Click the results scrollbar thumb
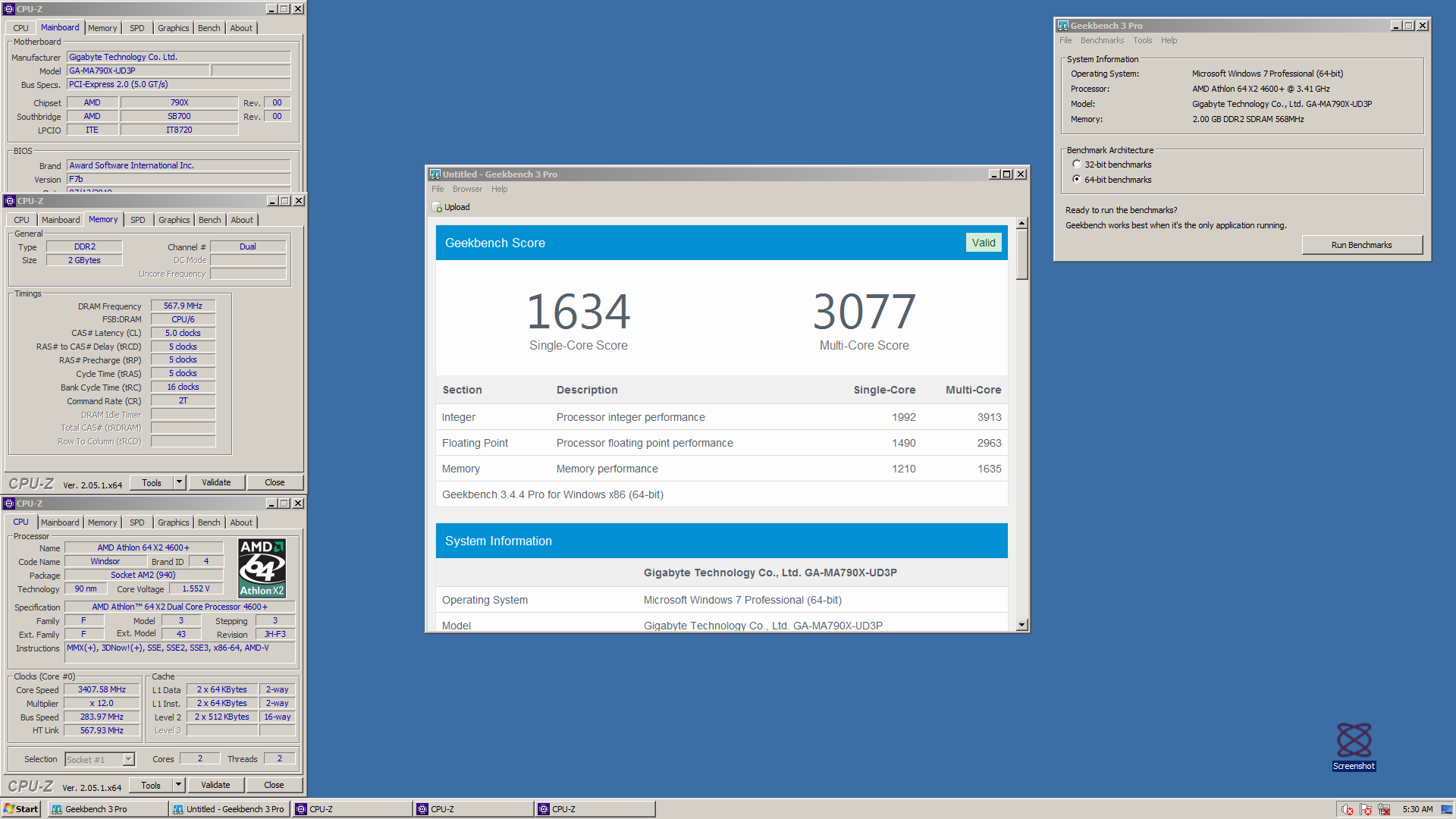 (x=1021, y=254)
